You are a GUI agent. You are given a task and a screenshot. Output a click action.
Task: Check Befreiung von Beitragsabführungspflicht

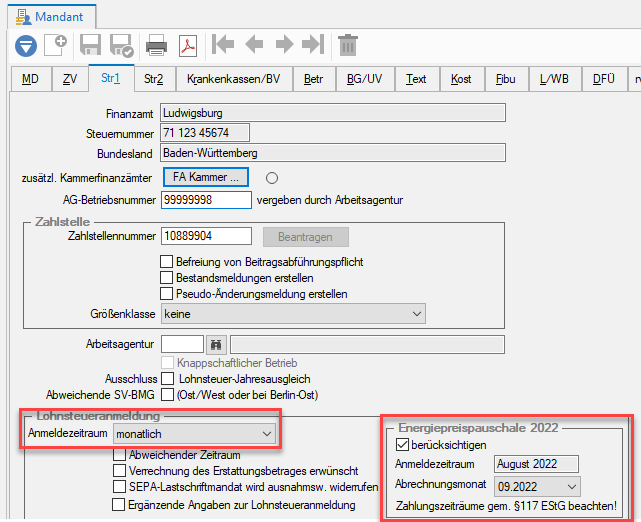click(x=166, y=262)
